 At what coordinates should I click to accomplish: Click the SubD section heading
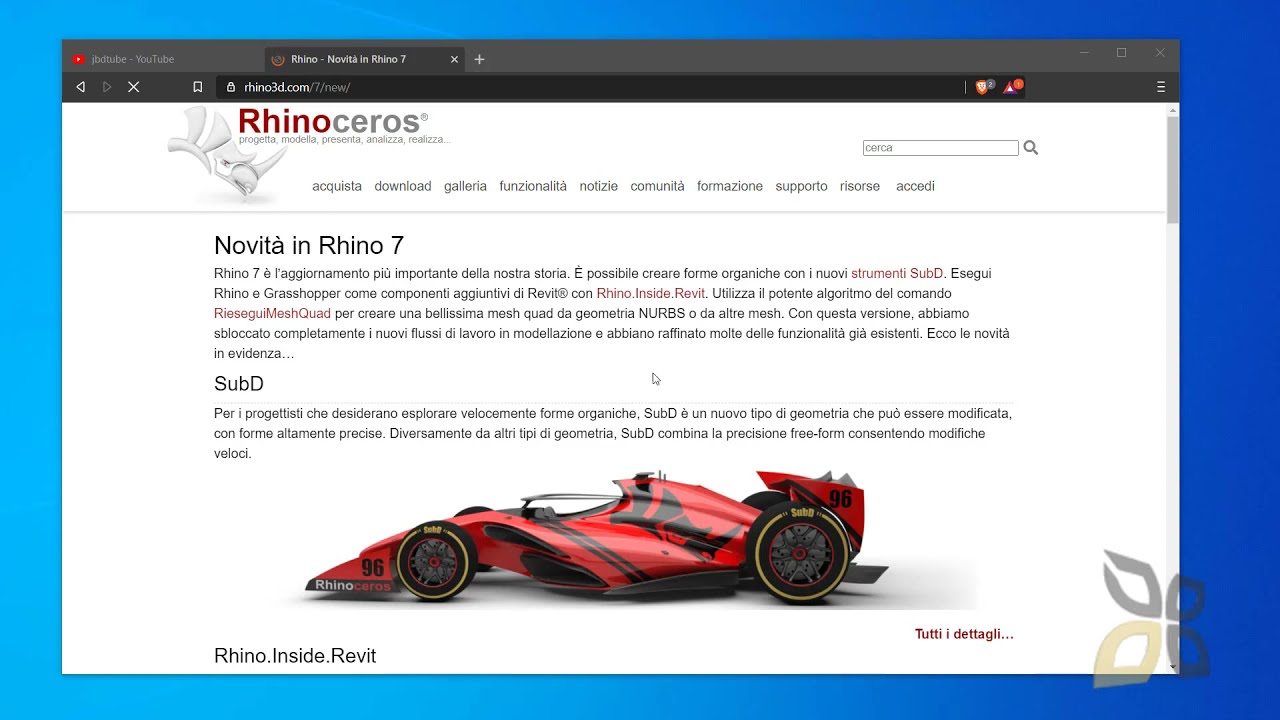click(x=239, y=384)
